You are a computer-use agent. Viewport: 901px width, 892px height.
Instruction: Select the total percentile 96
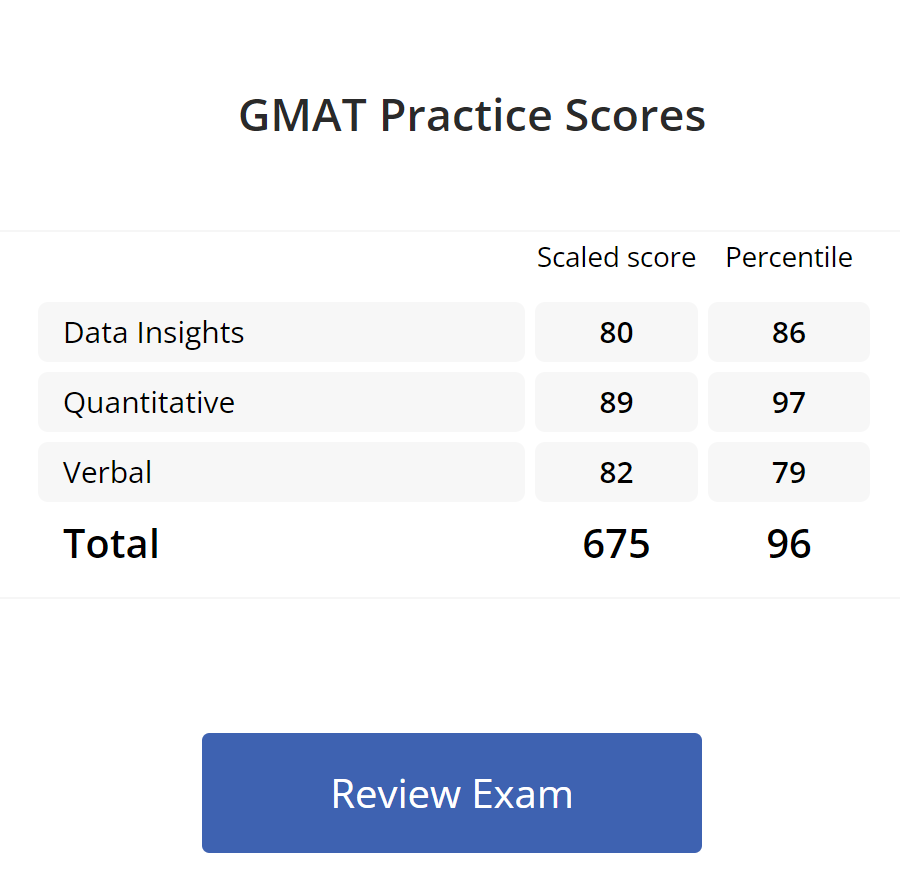[788, 544]
